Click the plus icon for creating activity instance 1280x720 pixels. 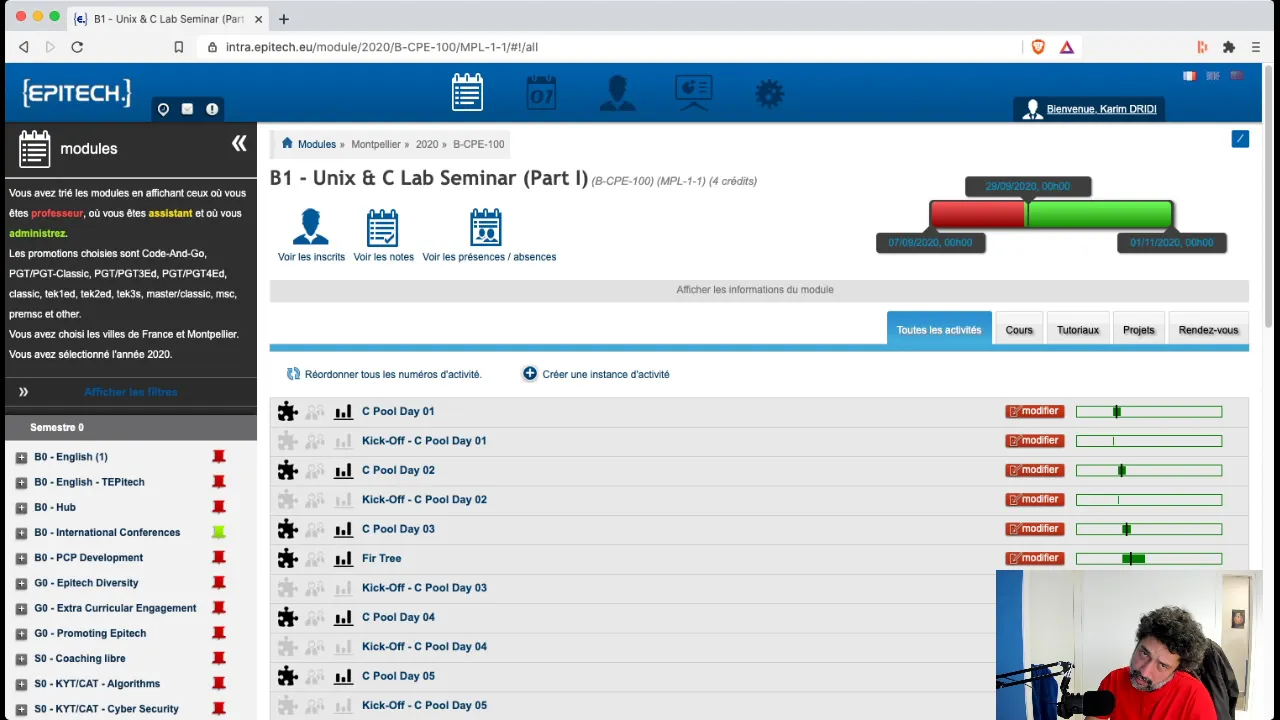click(x=530, y=374)
